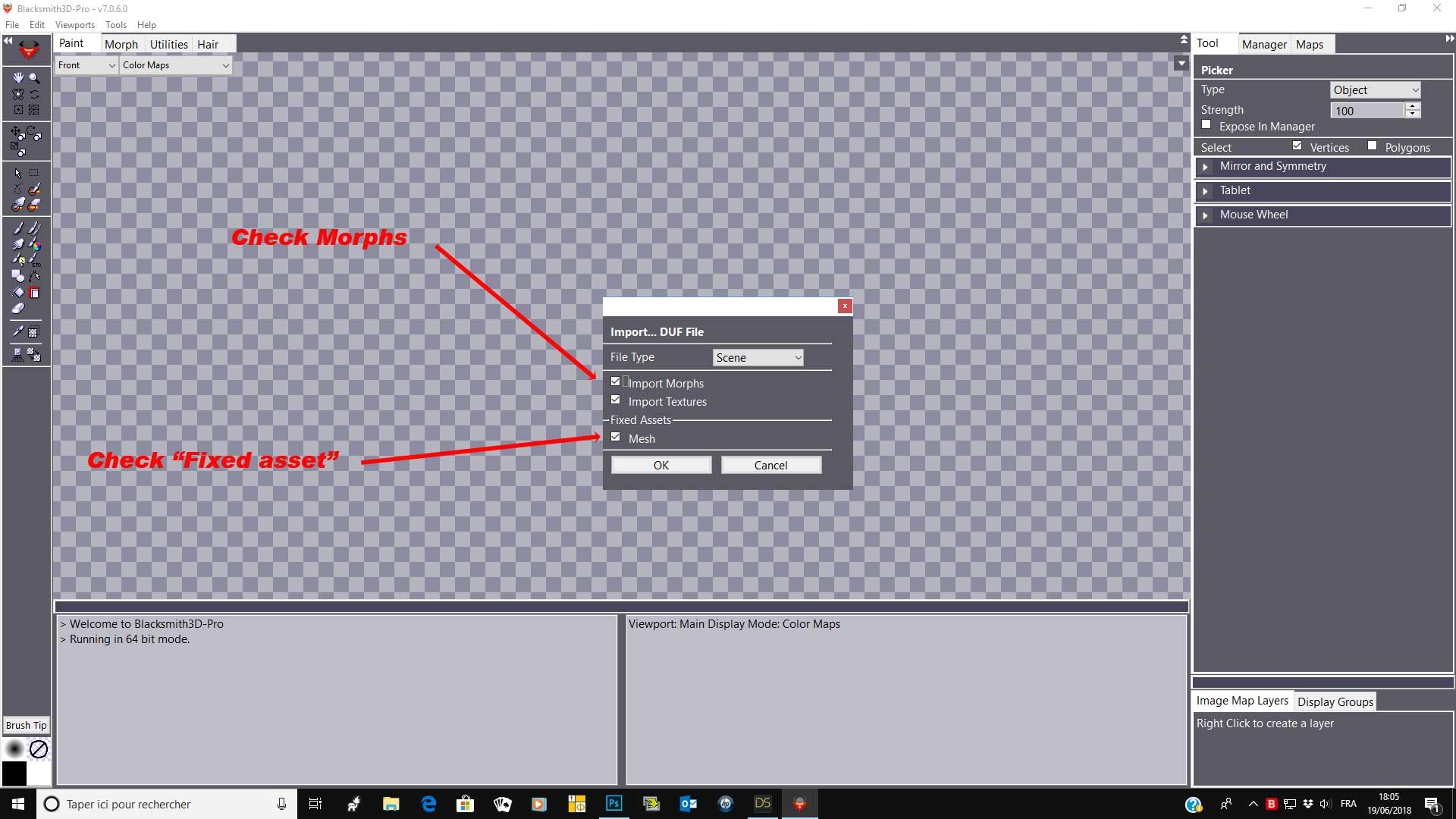Select the Eraser tool
Image resolution: width=1456 pixels, height=819 pixels.
click(x=17, y=306)
